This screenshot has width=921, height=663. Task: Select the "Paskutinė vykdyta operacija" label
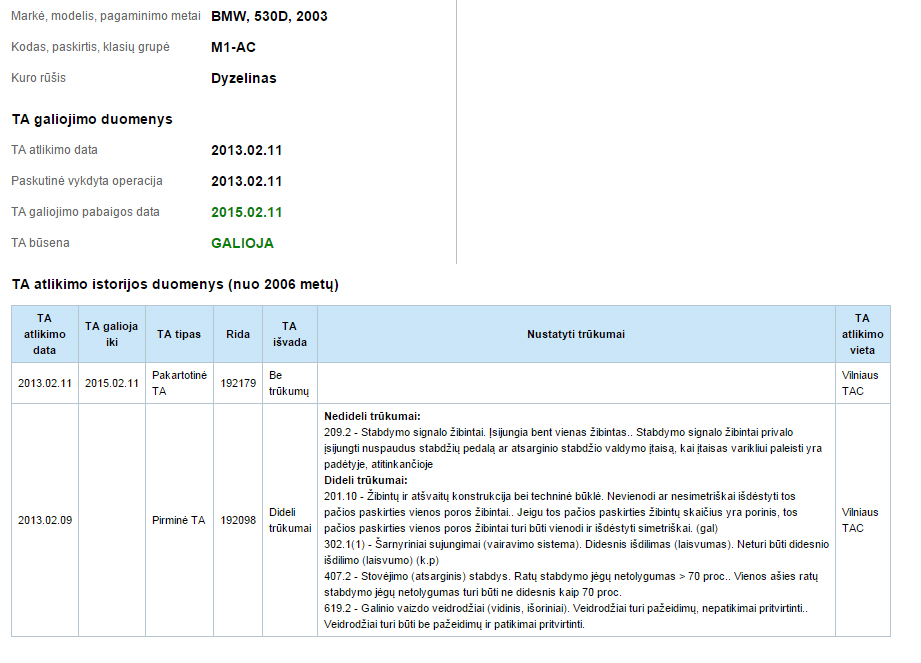[87, 181]
